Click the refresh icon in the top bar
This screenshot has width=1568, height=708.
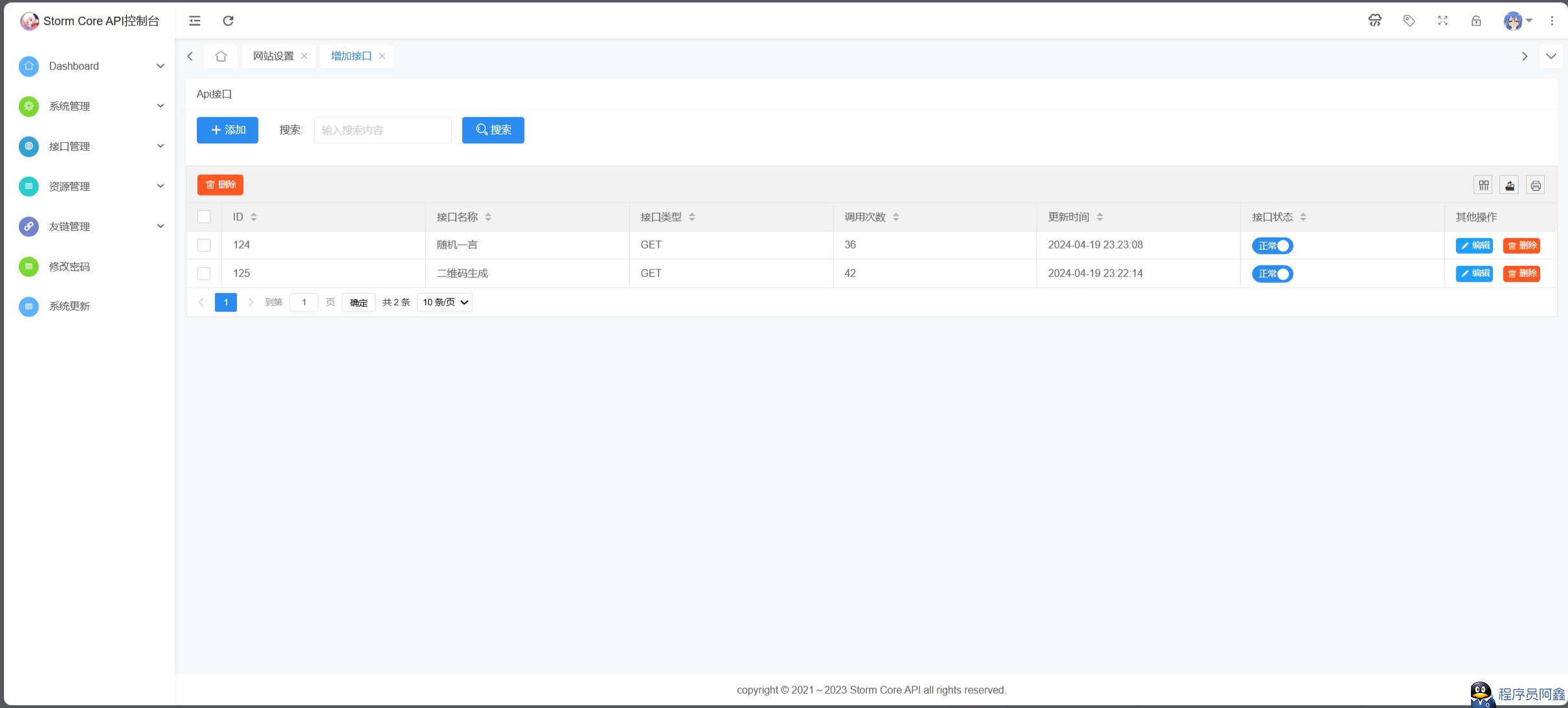(x=228, y=20)
